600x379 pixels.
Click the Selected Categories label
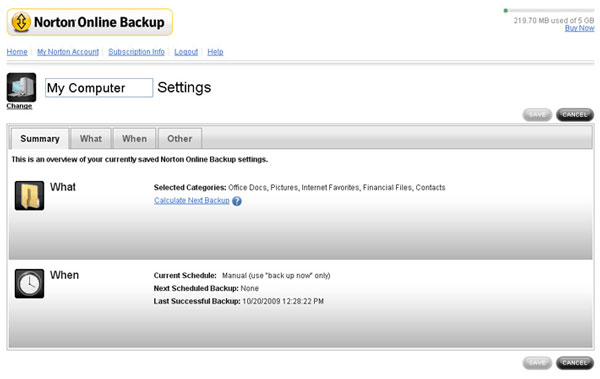(190, 188)
